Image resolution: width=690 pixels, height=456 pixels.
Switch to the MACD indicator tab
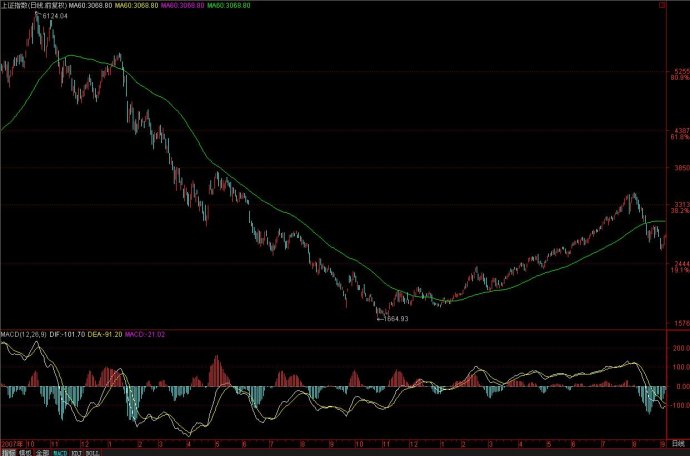tap(61, 452)
